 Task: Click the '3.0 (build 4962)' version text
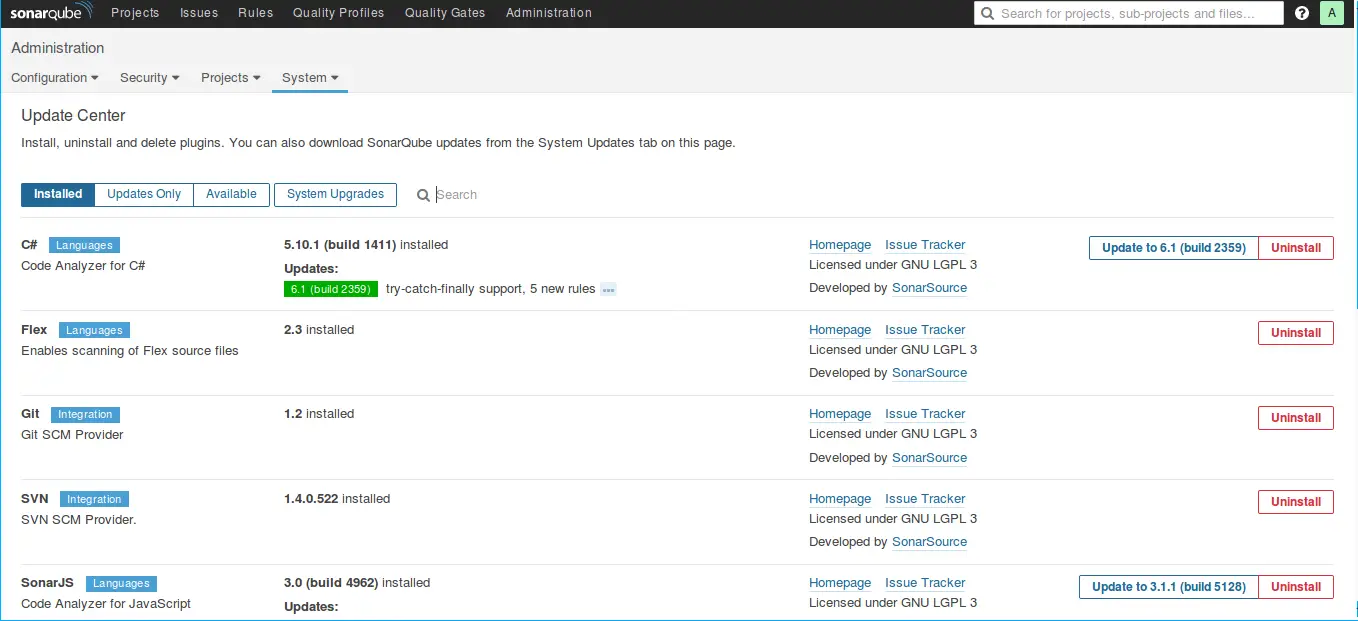point(331,583)
